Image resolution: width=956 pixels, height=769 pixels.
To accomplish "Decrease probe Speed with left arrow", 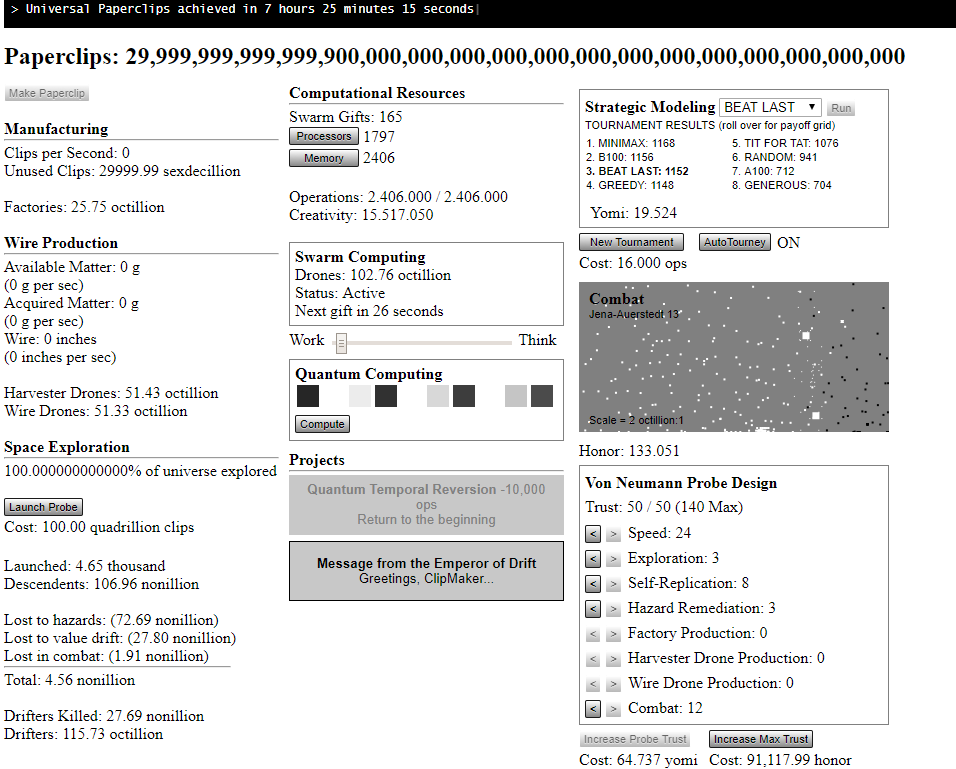I will click(593, 534).
